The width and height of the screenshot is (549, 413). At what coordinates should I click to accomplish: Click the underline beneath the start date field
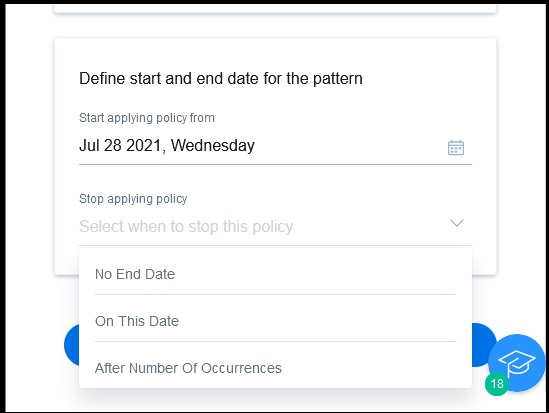[x=275, y=164]
